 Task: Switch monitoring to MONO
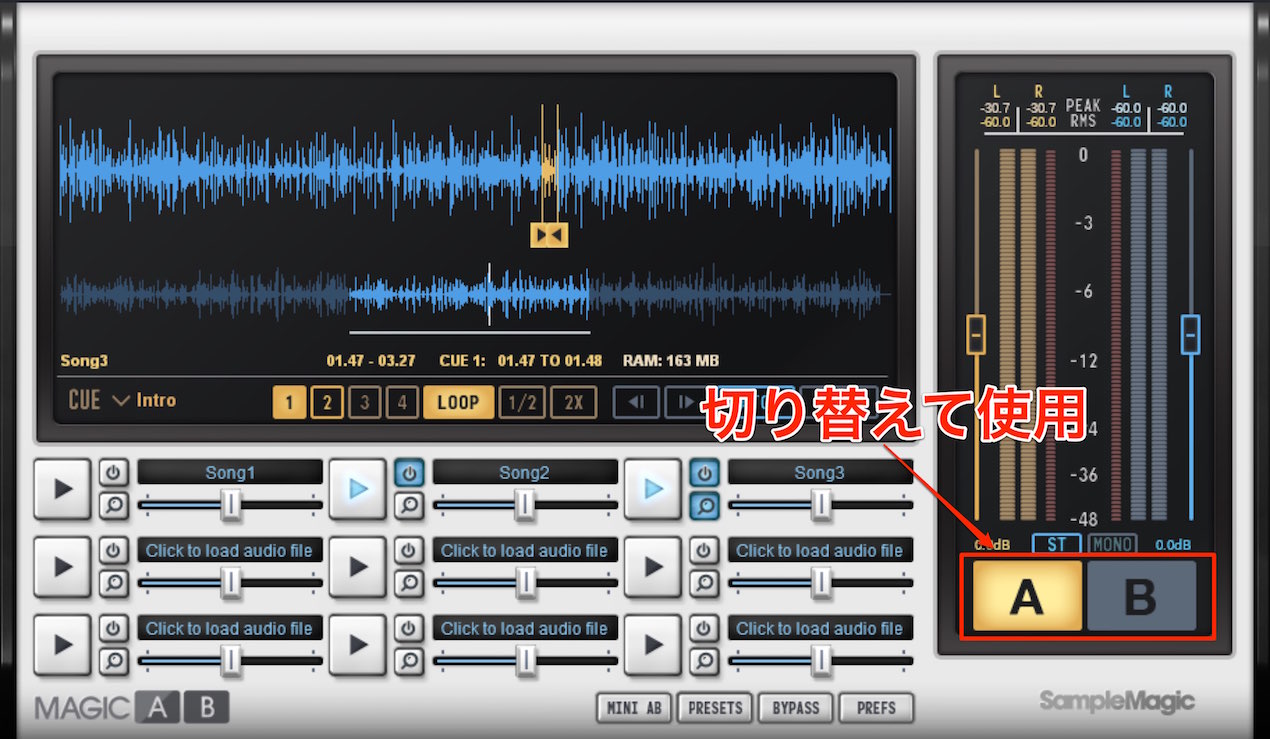pyautogui.click(x=1112, y=545)
